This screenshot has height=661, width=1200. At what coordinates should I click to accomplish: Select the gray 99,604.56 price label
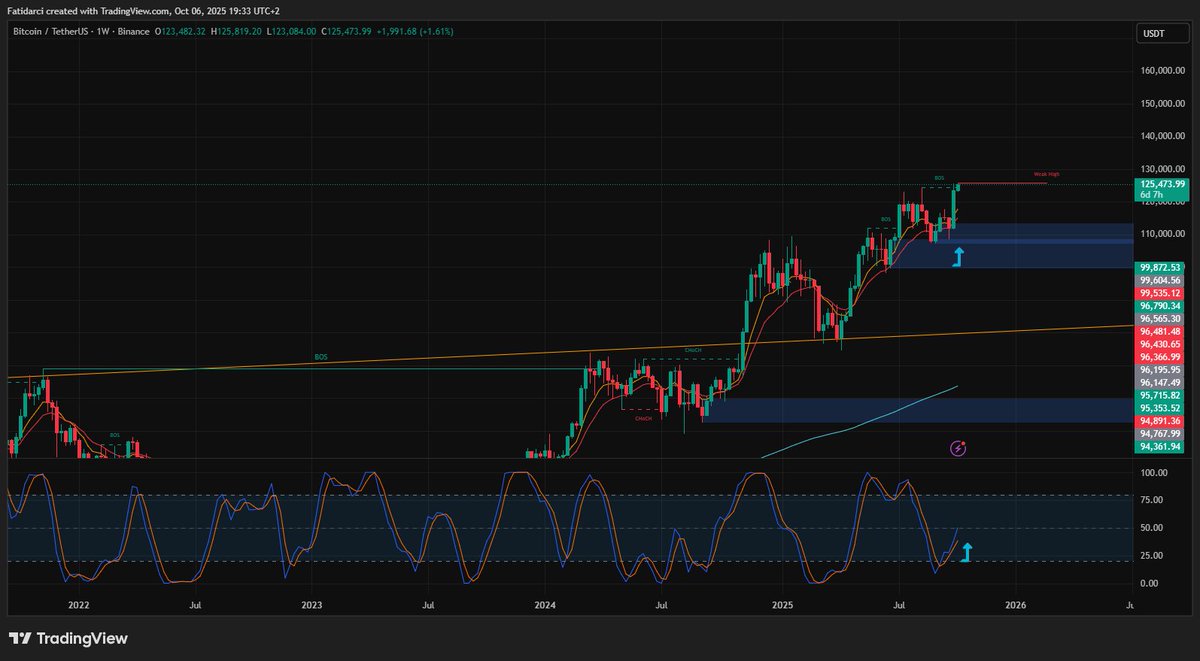click(x=1161, y=282)
